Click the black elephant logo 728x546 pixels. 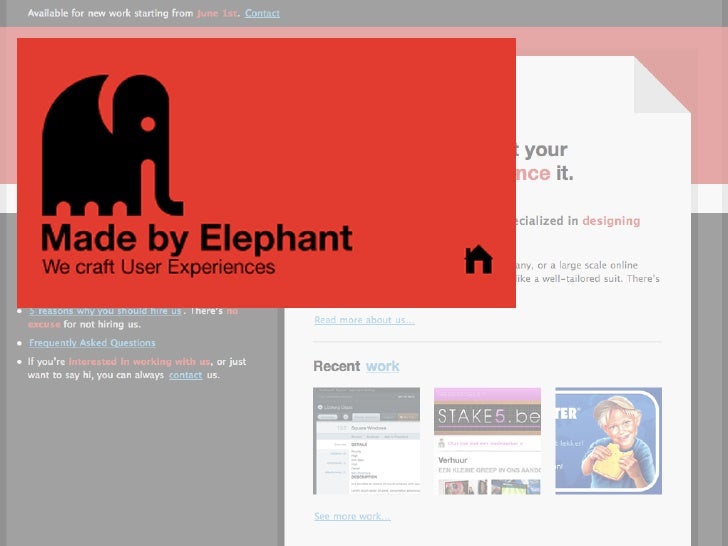[112, 145]
